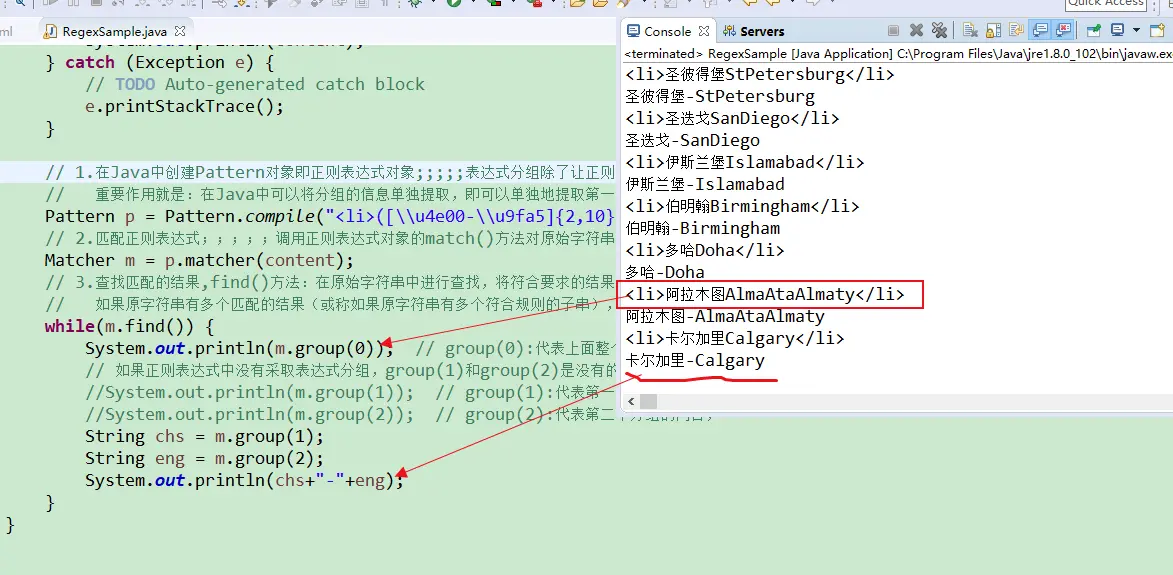The height and width of the screenshot is (575, 1173).
Task: Click console line '<li>圣迭戈SanDiego</li>'
Action: [x=732, y=118]
